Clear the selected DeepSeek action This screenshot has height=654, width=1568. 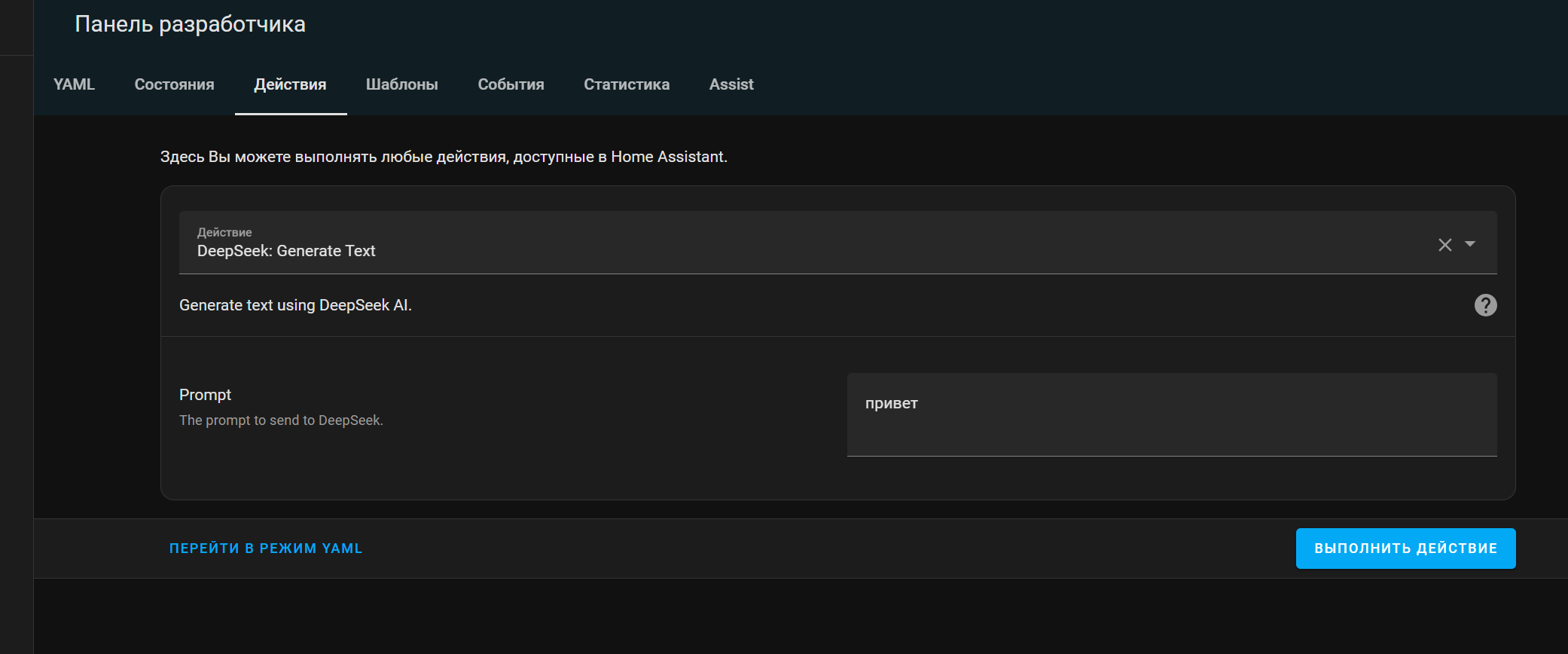(x=1444, y=245)
